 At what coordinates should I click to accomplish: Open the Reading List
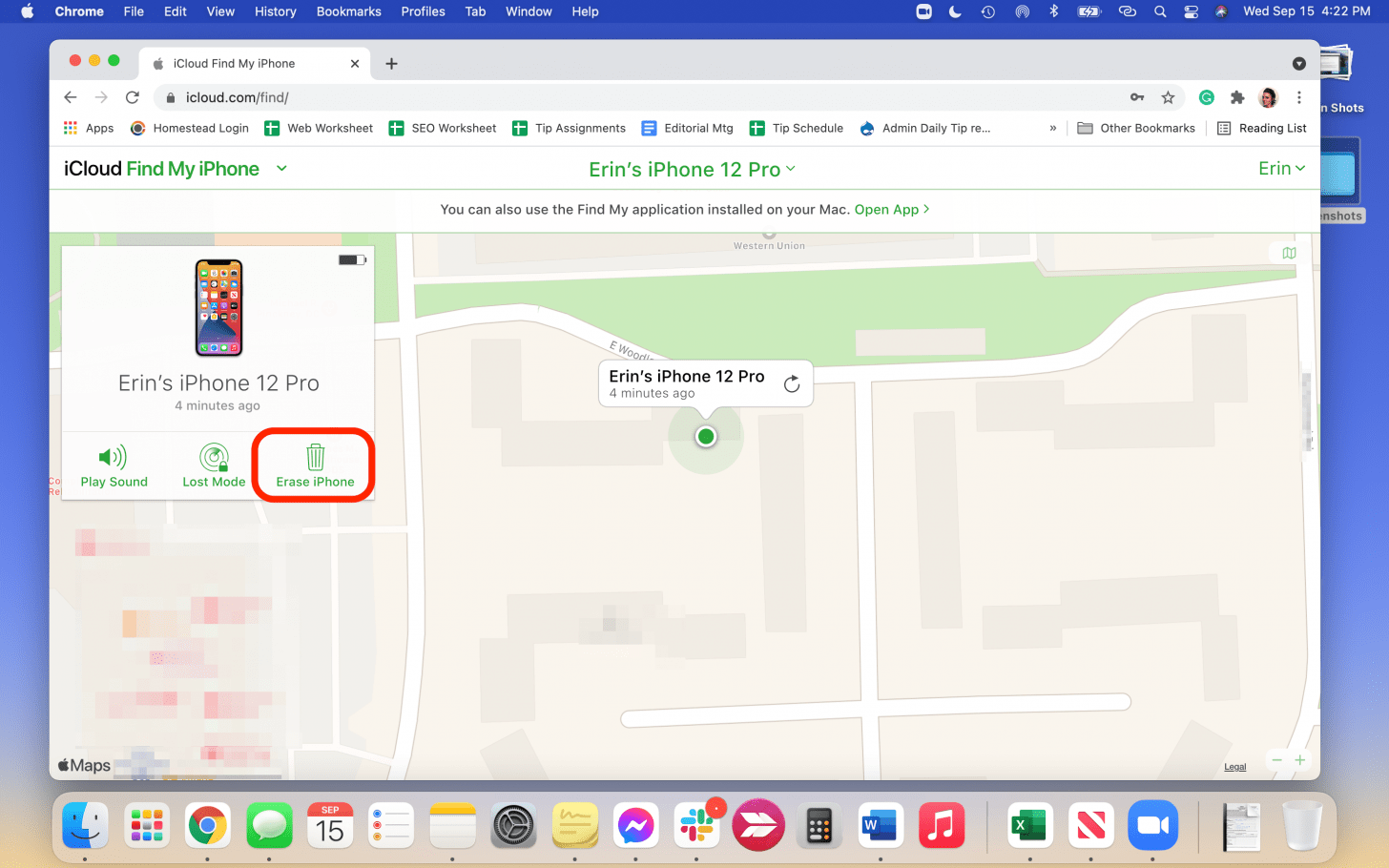[1262, 128]
